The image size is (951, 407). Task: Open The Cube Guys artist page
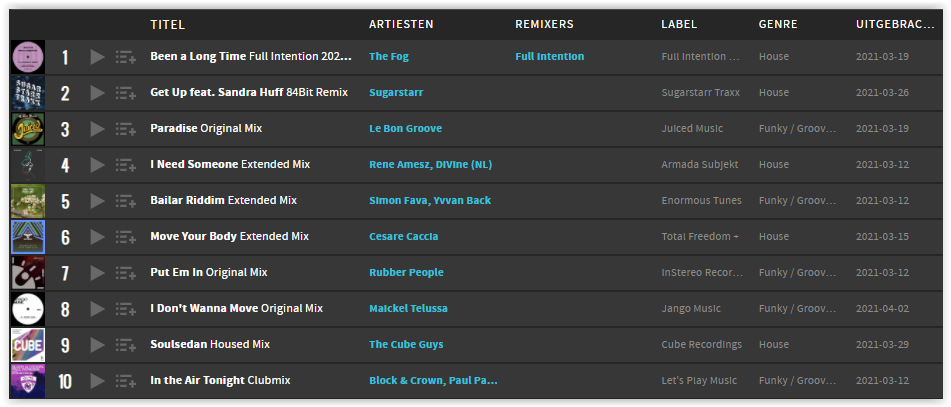tap(406, 345)
